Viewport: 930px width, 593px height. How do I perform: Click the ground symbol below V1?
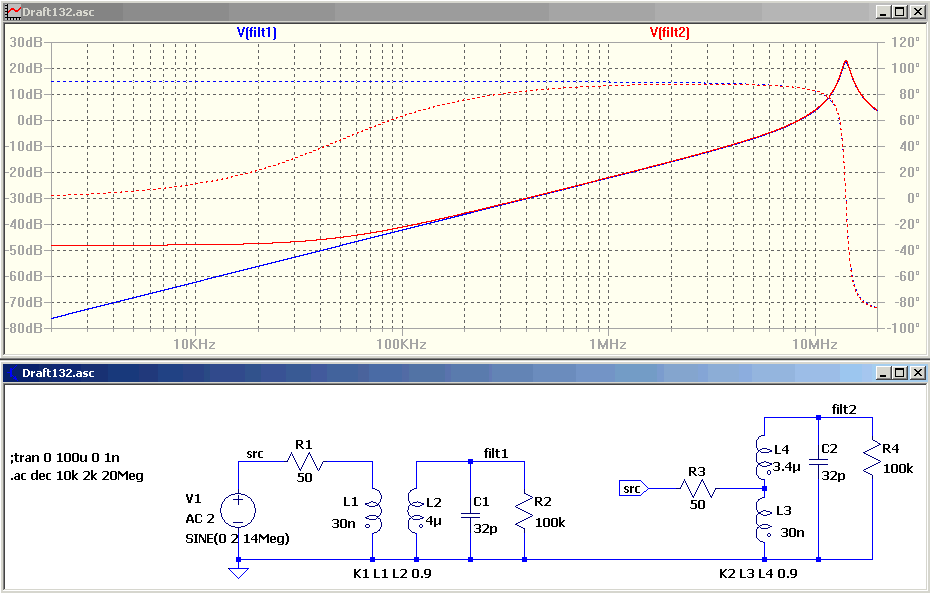click(x=238, y=572)
